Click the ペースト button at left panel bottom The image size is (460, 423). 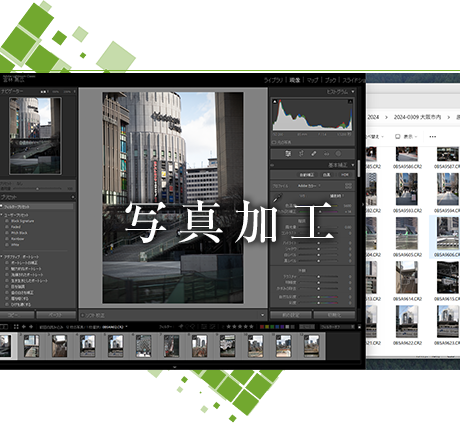[56, 315]
